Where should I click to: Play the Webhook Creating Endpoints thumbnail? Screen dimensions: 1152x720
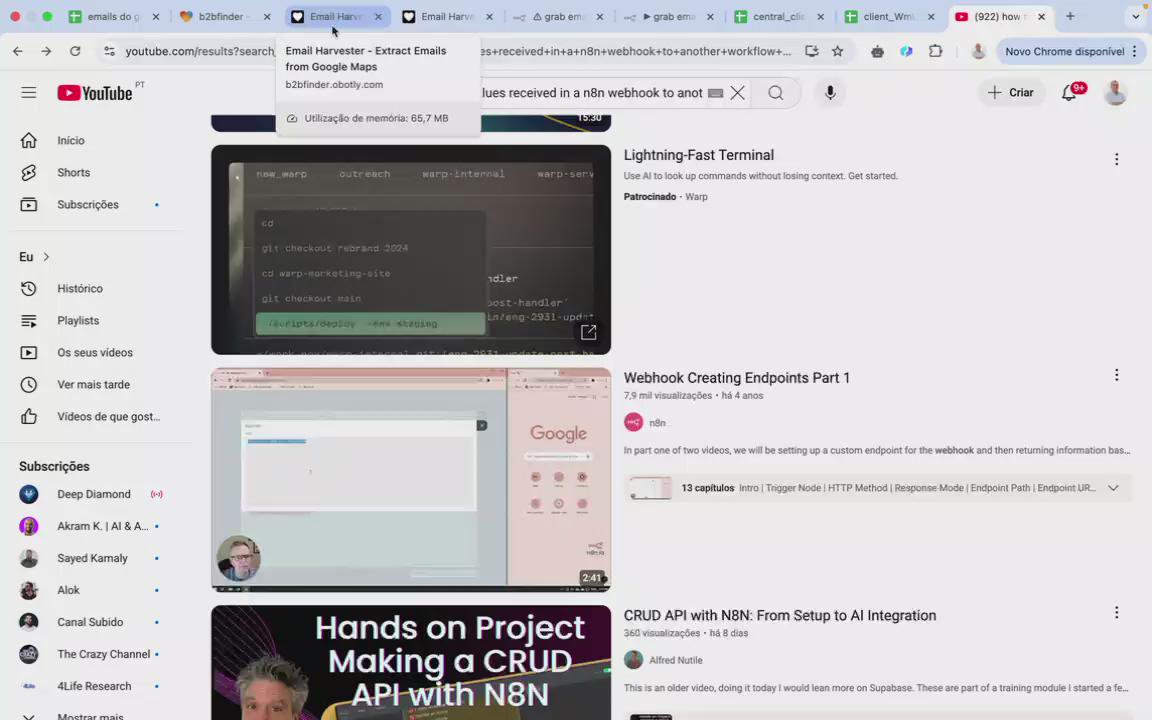tap(411, 480)
